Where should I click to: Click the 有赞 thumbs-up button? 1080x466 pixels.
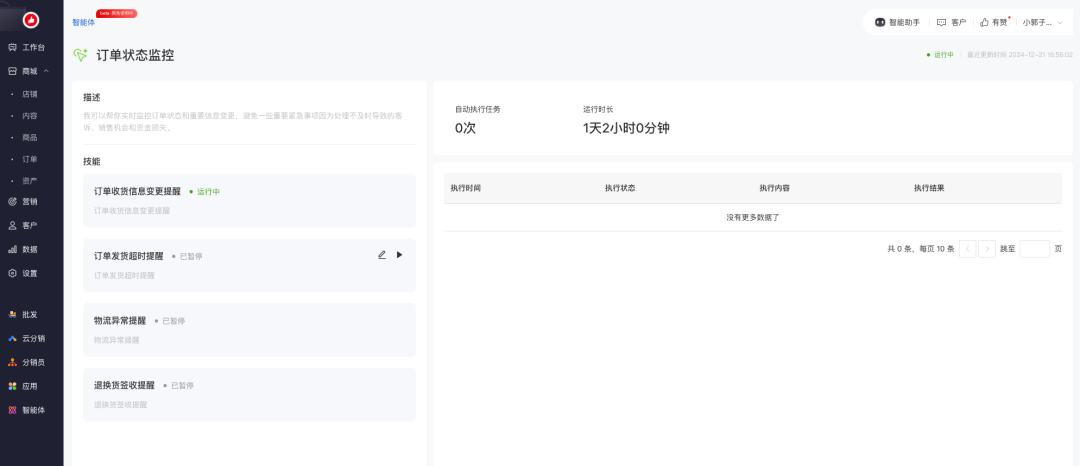[993, 22]
